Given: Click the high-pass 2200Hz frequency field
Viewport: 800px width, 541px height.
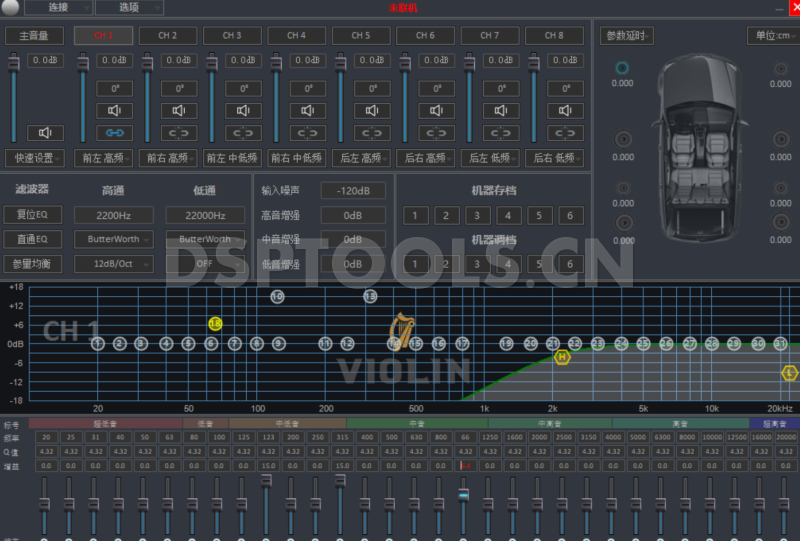Looking at the screenshot, I should [113, 215].
